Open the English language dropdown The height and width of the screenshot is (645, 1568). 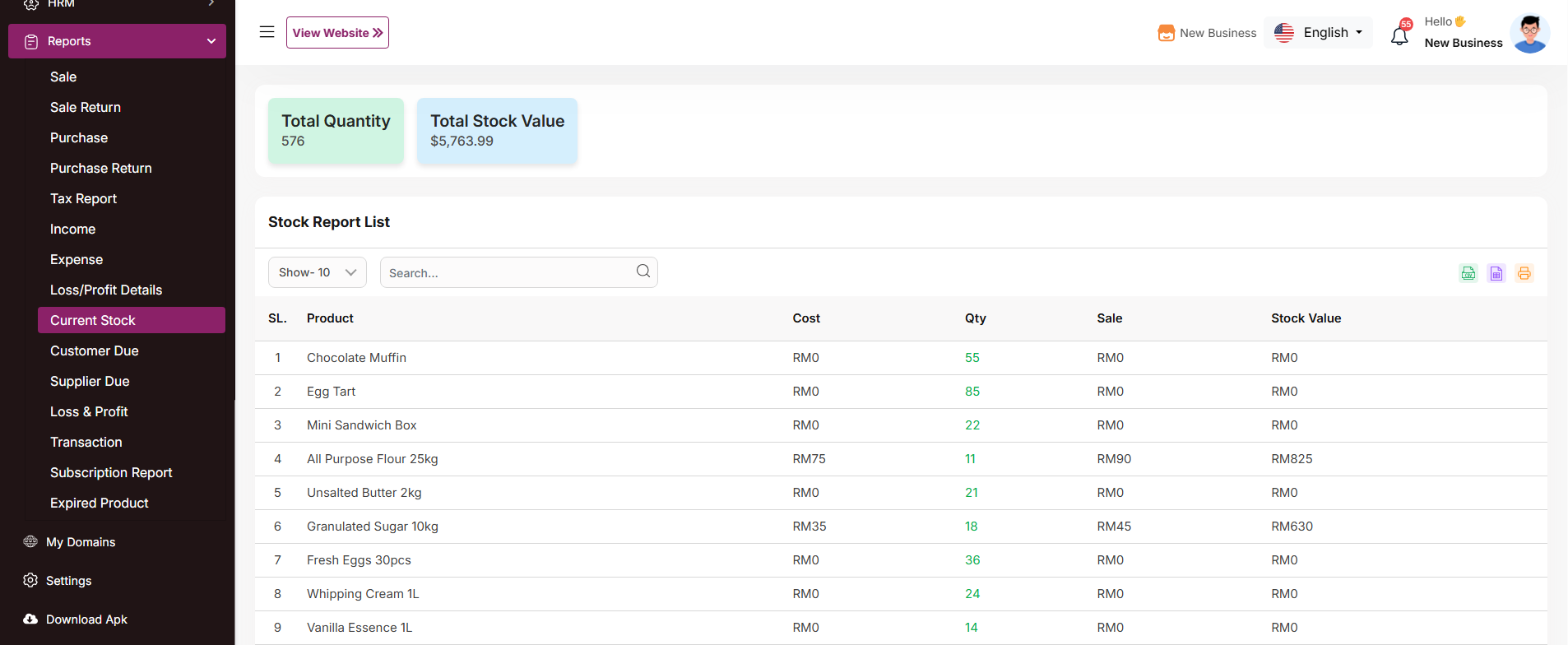pyautogui.click(x=1318, y=33)
